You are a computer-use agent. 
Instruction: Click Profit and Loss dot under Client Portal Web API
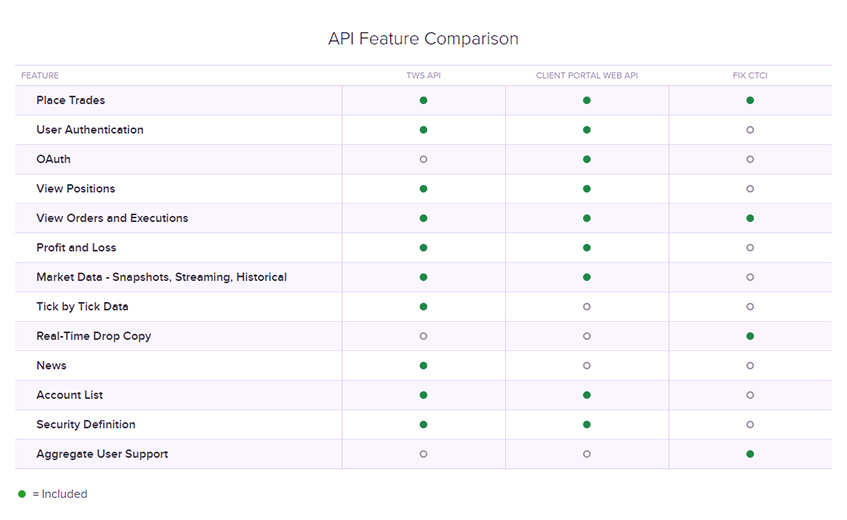[587, 248]
